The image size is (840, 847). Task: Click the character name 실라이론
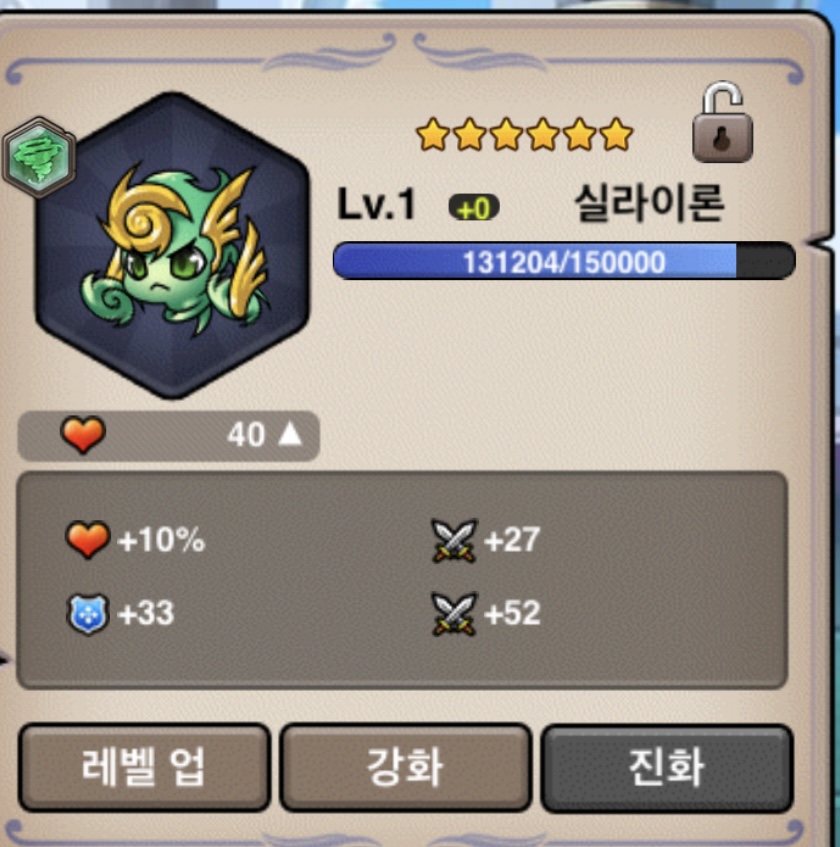coord(649,203)
